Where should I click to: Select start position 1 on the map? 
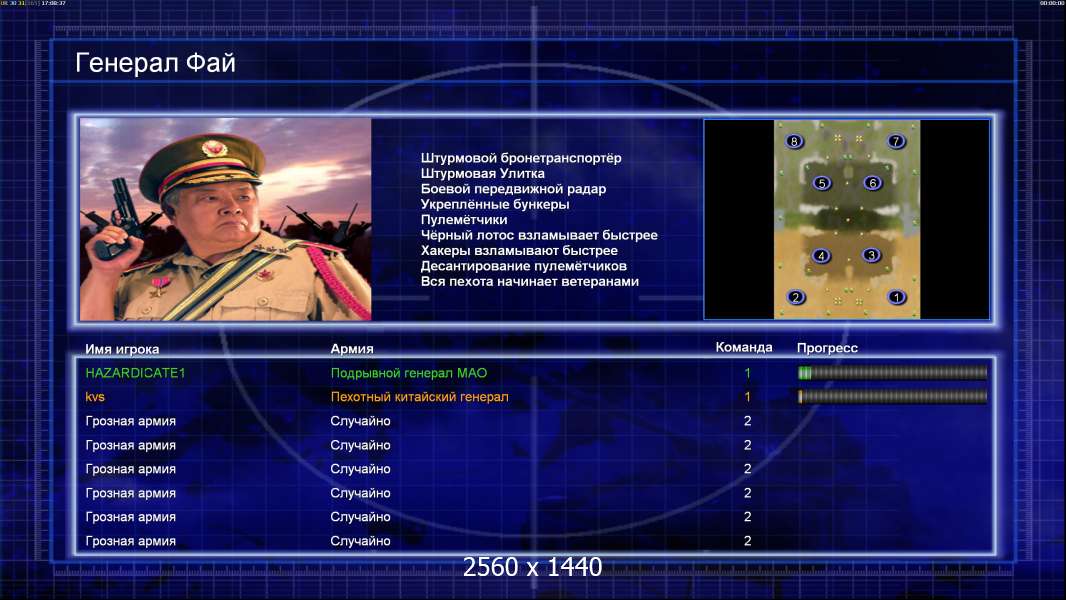point(897,297)
